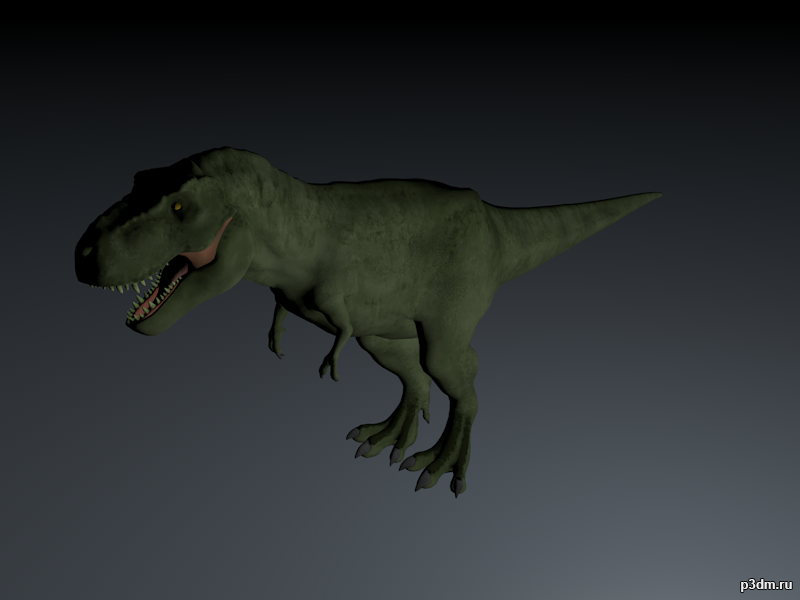Click the far foot's dewclaw spur

click(x=425, y=416)
